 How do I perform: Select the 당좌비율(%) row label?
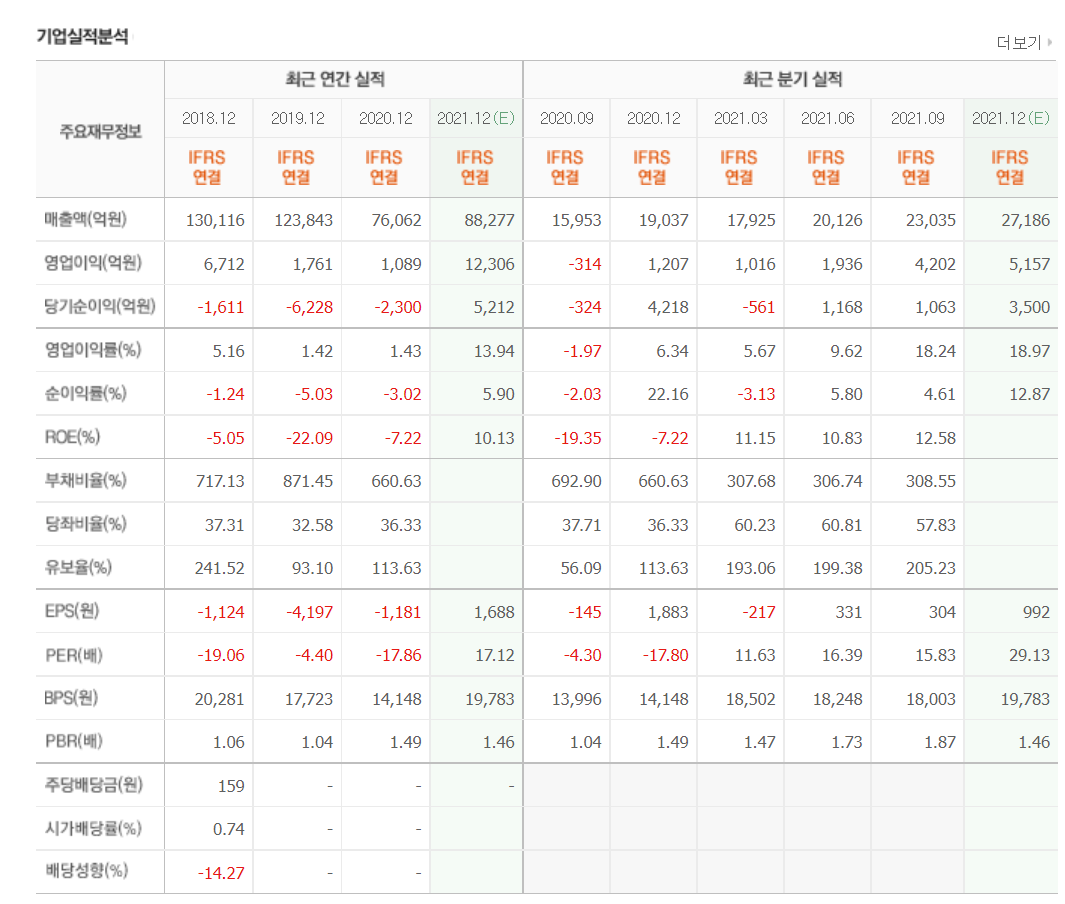point(86,524)
